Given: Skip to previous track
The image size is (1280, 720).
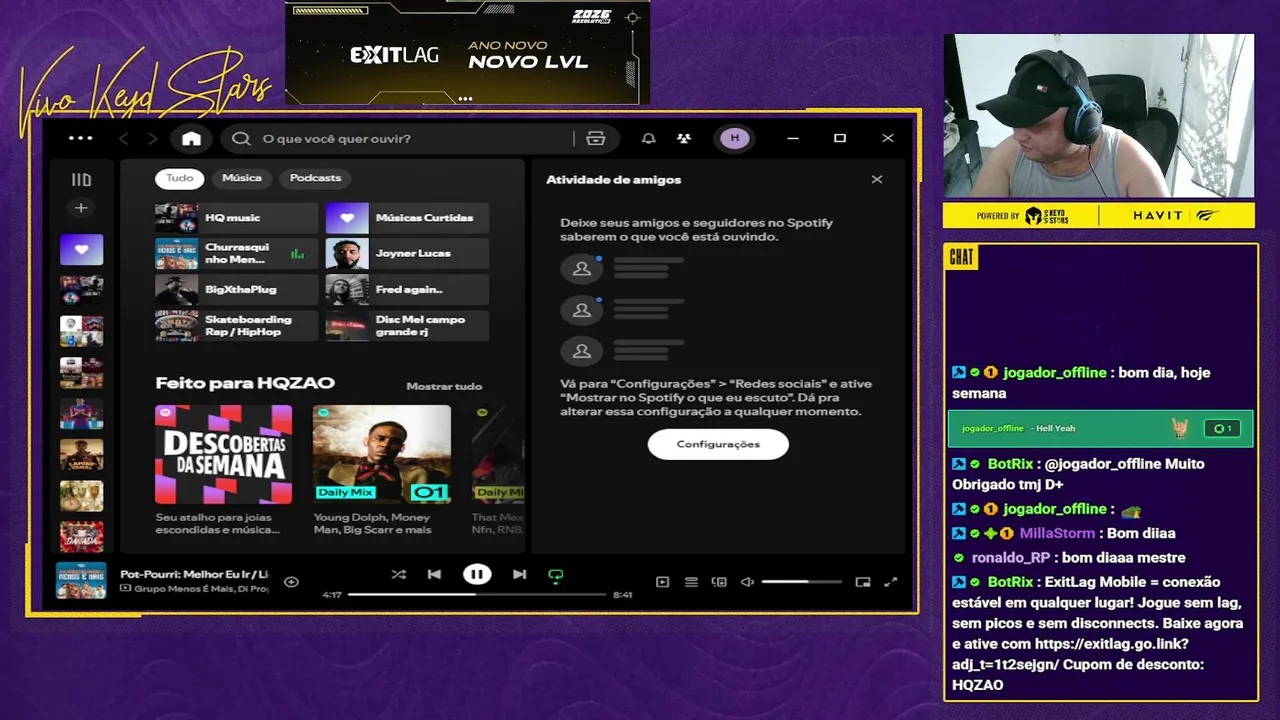Looking at the screenshot, I should click(434, 575).
